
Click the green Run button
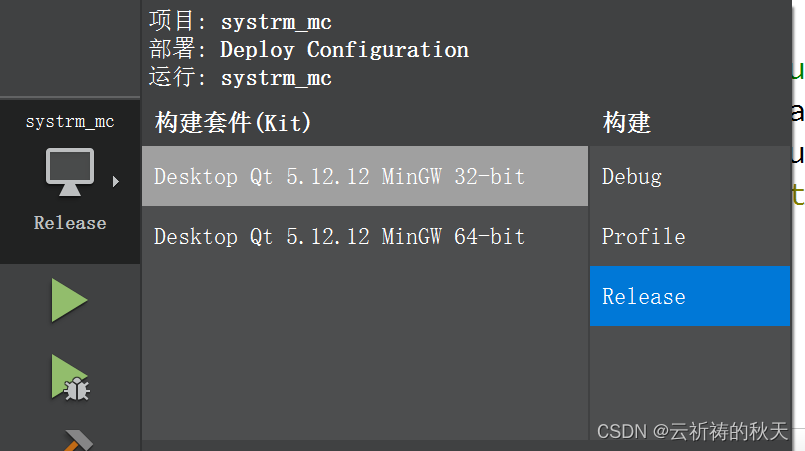(x=69, y=300)
